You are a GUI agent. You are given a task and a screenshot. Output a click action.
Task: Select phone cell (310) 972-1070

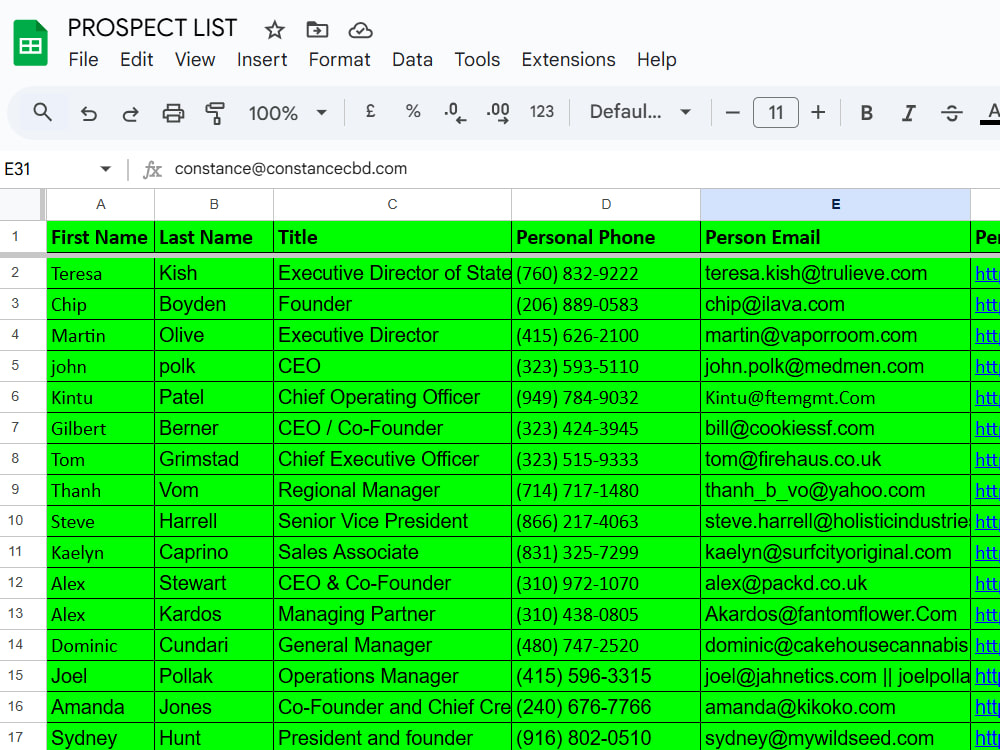[x=606, y=583]
